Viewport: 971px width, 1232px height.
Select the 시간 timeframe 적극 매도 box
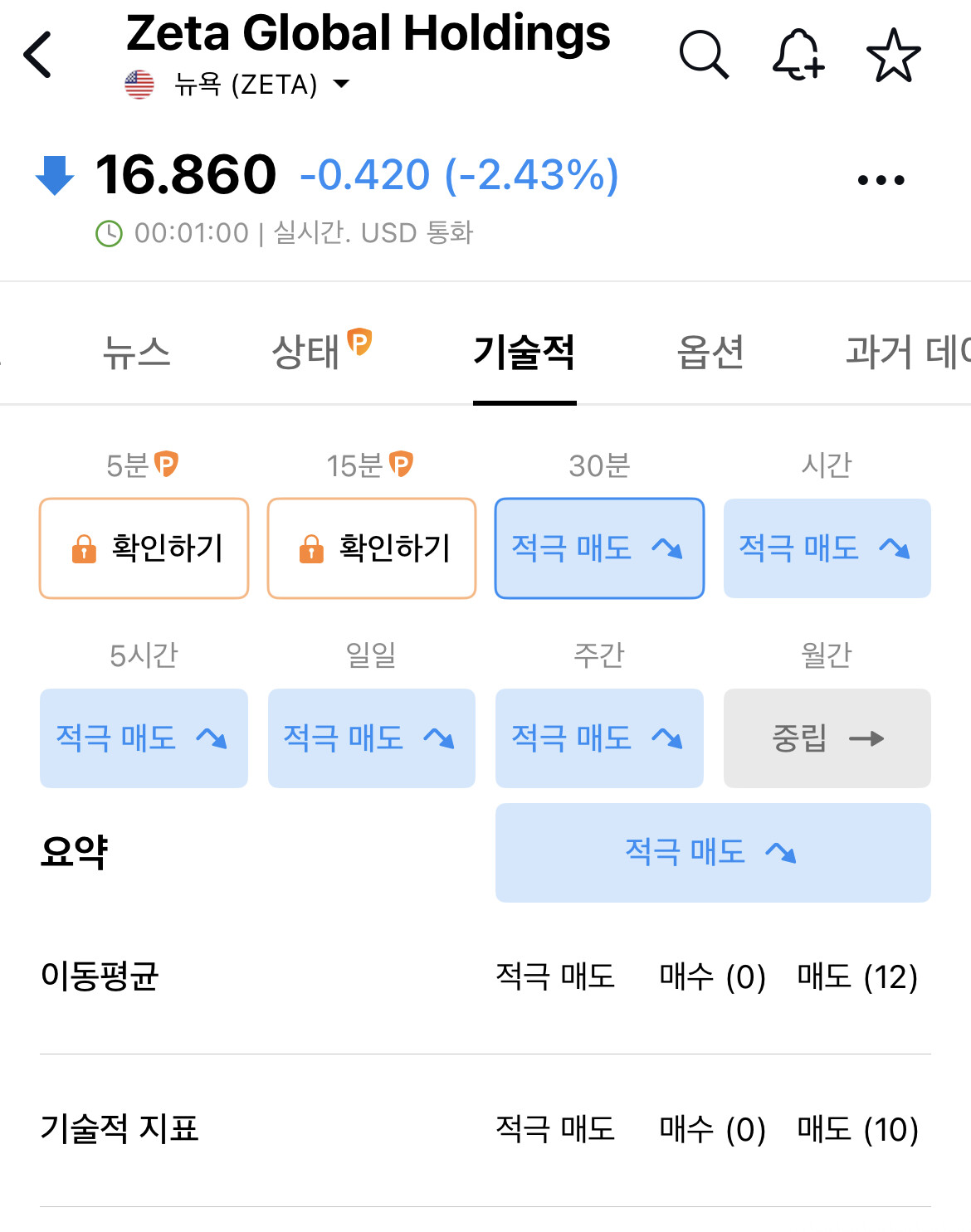[x=827, y=548]
